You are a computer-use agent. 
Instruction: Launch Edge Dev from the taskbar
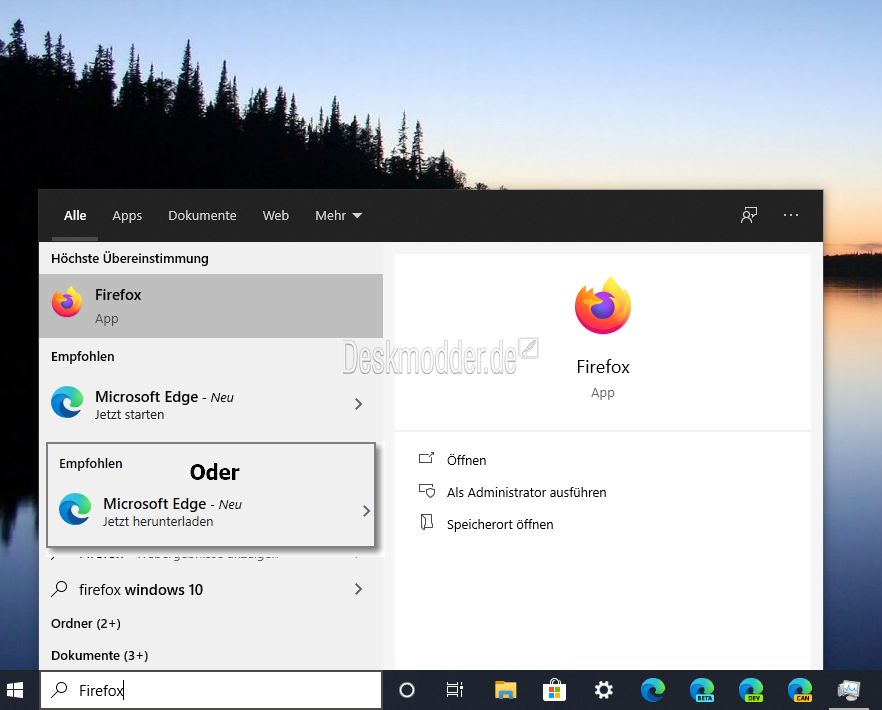tap(751, 690)
